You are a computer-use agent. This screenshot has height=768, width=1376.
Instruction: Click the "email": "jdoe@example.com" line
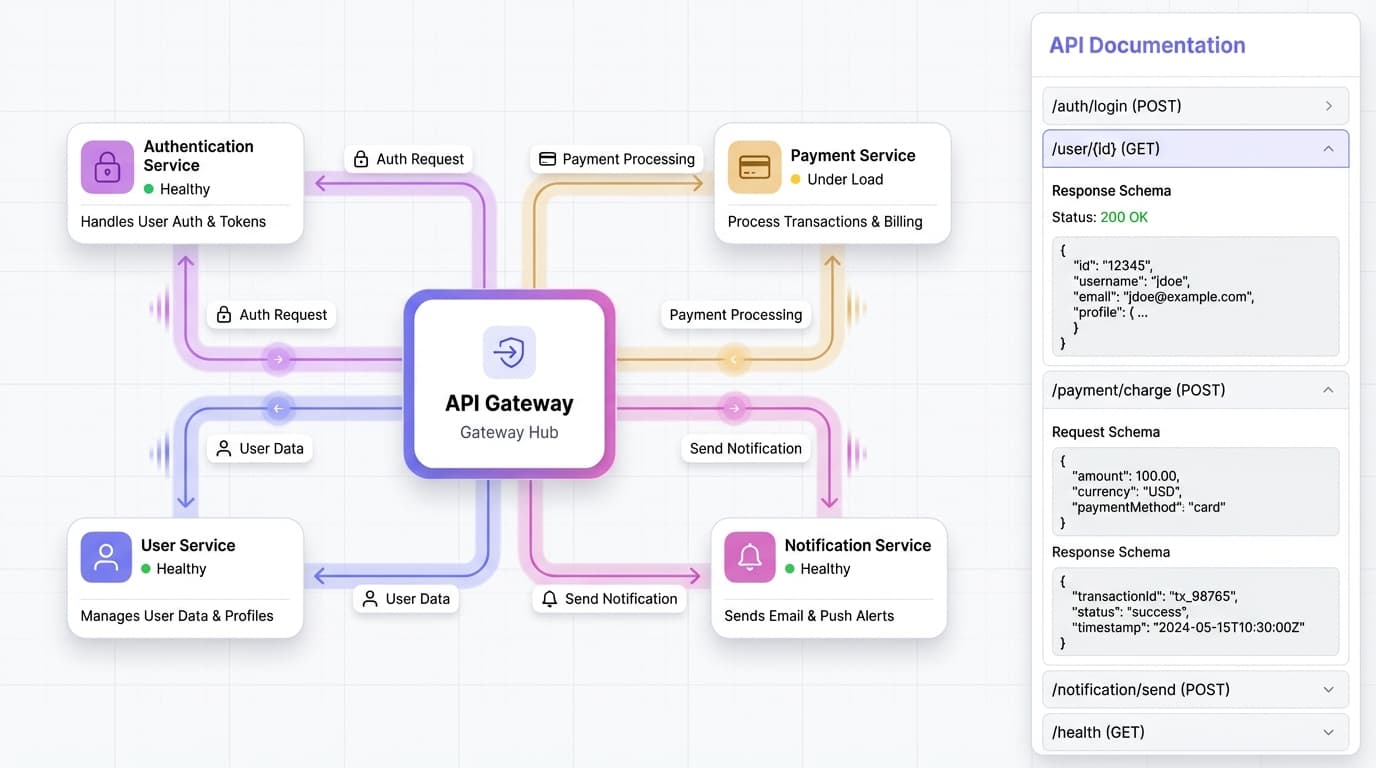pyautogui.click(x=1163, y=297)
